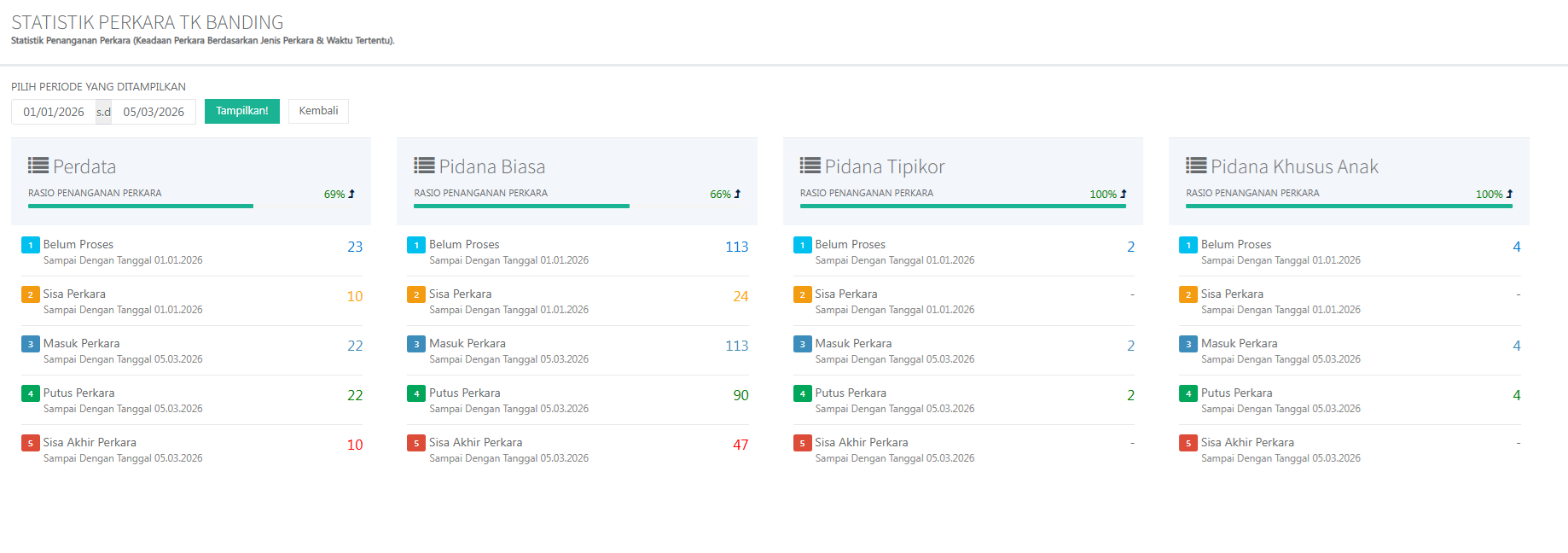Click Pidana Khusus Anak Masuk Perkara badge
The image size is (1568, 553).
1188,345
